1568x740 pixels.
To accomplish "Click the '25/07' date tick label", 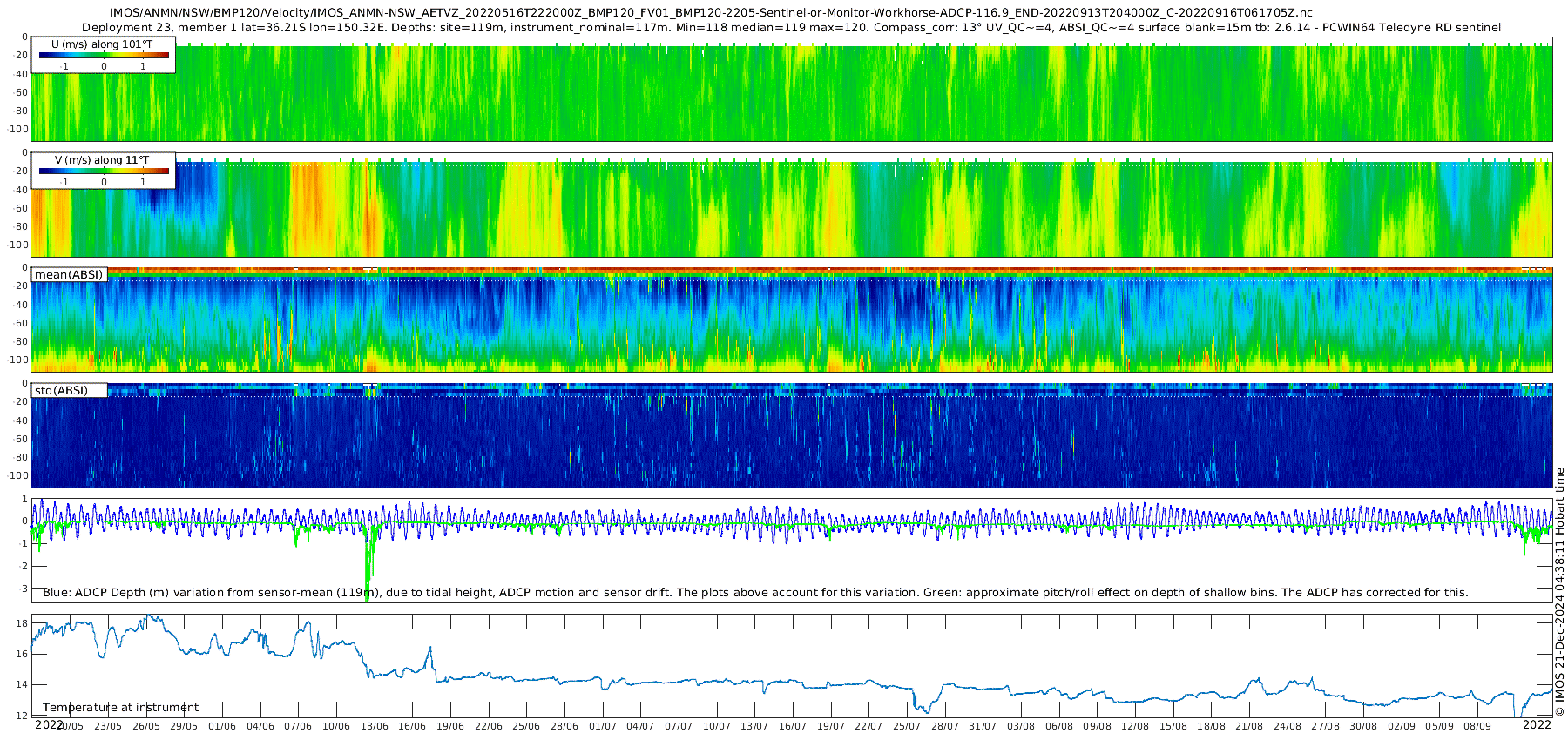I will (907, 726).
